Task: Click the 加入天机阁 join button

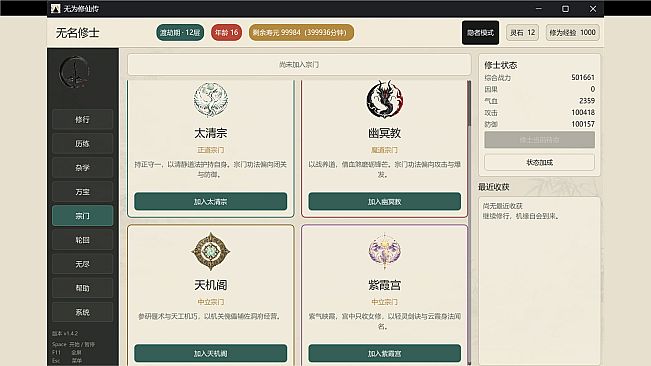Action: [x=210, y=354]
